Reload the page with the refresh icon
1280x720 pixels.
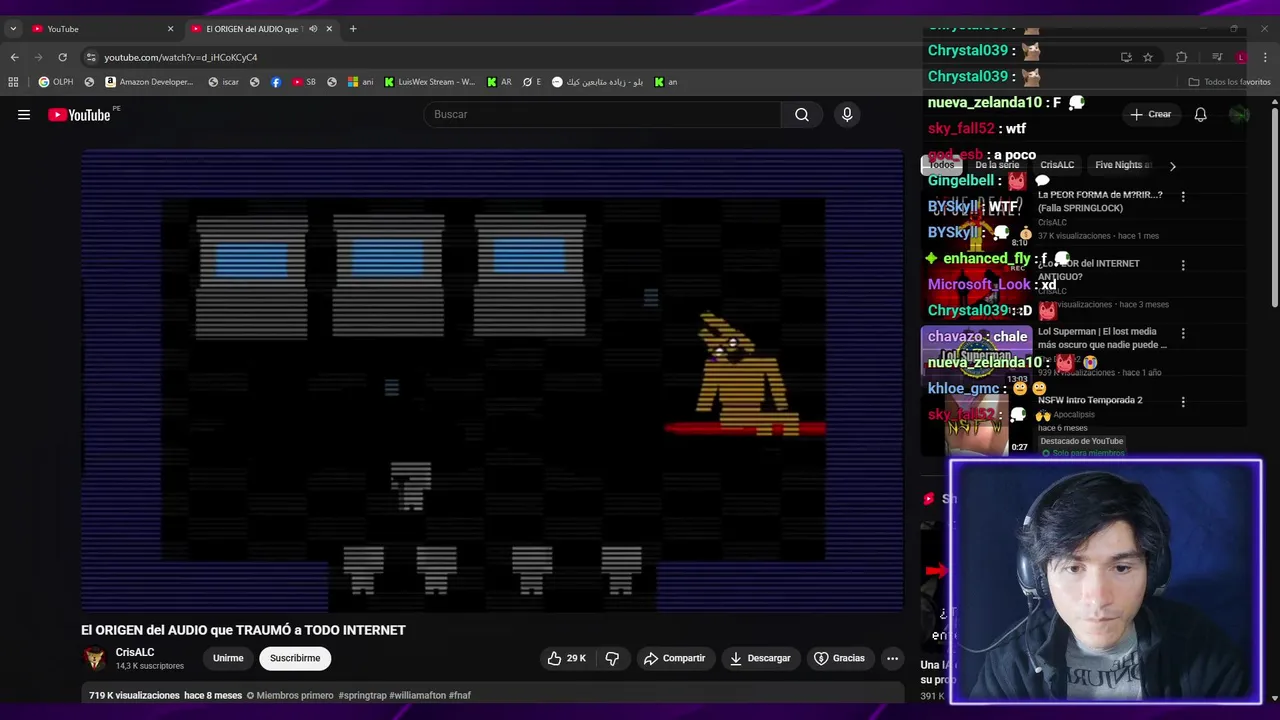62,57
